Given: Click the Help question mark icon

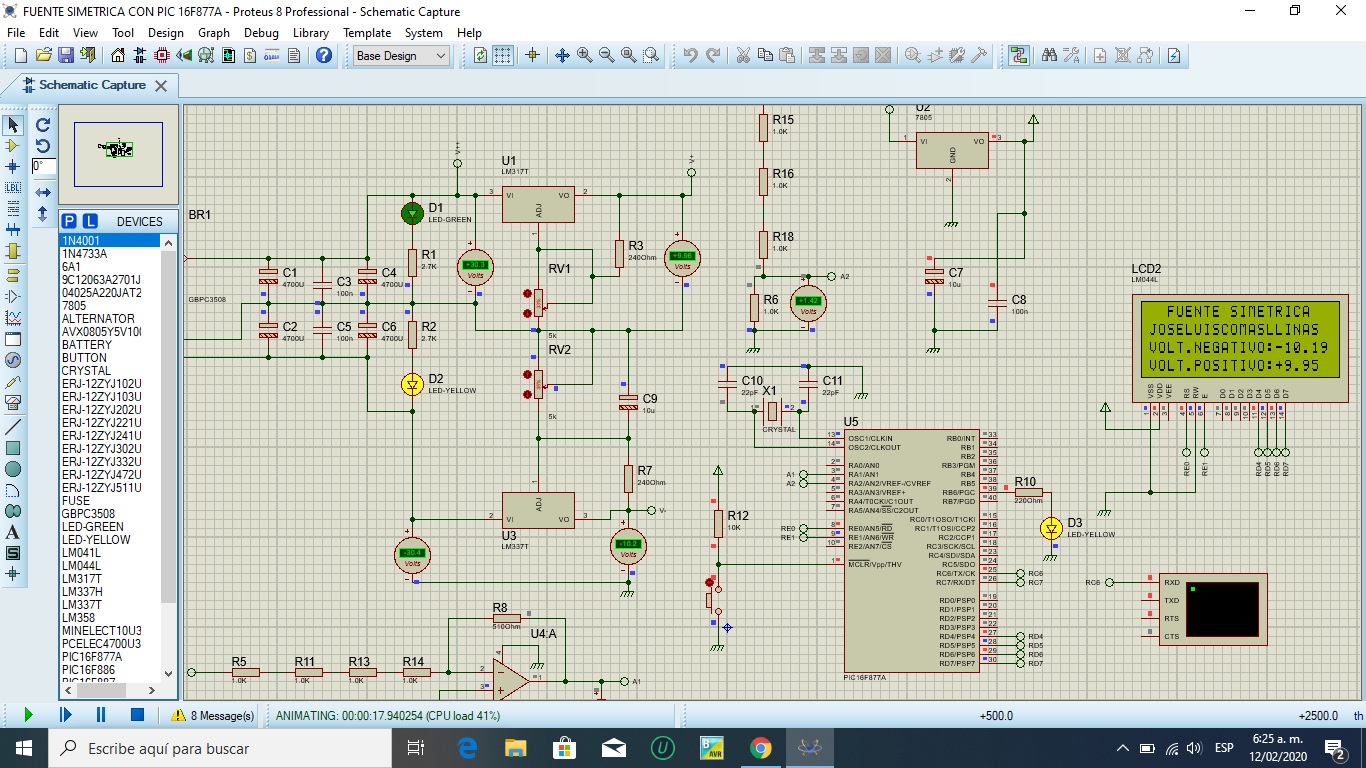Looking at the screenshot, I should [x=324, y=56].
